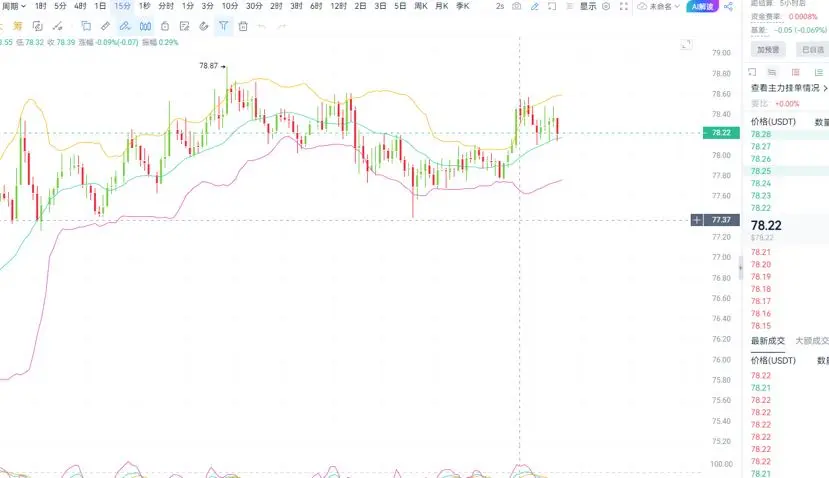Select the 周K weekly candles
This screenshot has width=829, height=478.
[x=421, y=6]
